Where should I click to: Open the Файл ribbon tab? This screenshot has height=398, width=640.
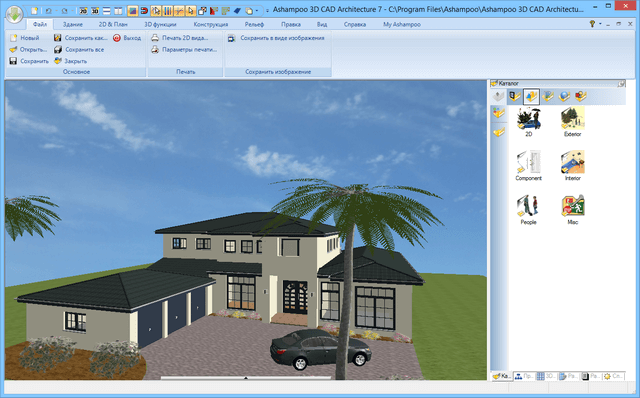pos(40,24)
